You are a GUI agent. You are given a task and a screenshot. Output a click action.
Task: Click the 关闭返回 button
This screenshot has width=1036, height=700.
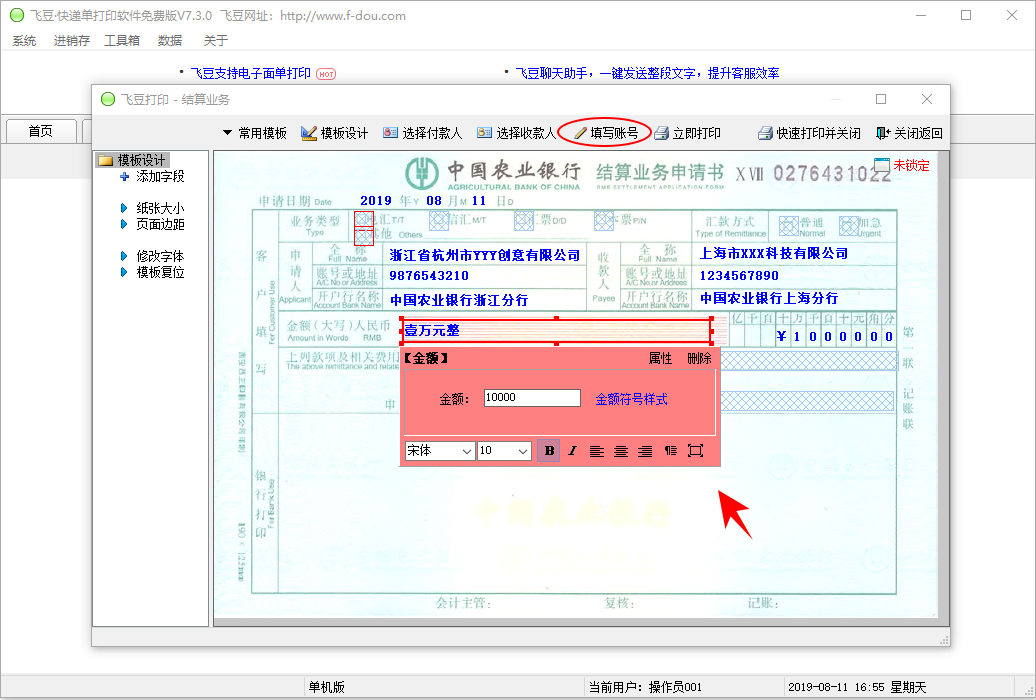pos(909,134)
